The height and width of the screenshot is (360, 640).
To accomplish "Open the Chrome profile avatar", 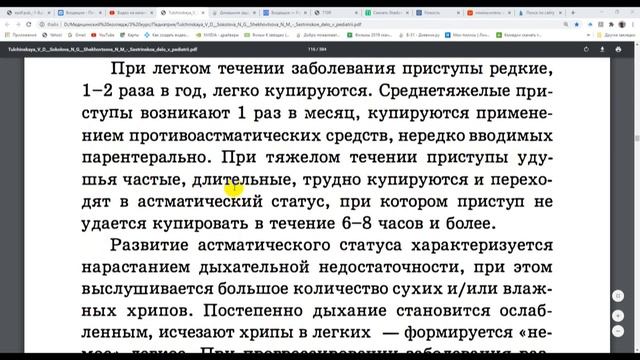I will 622,24.
